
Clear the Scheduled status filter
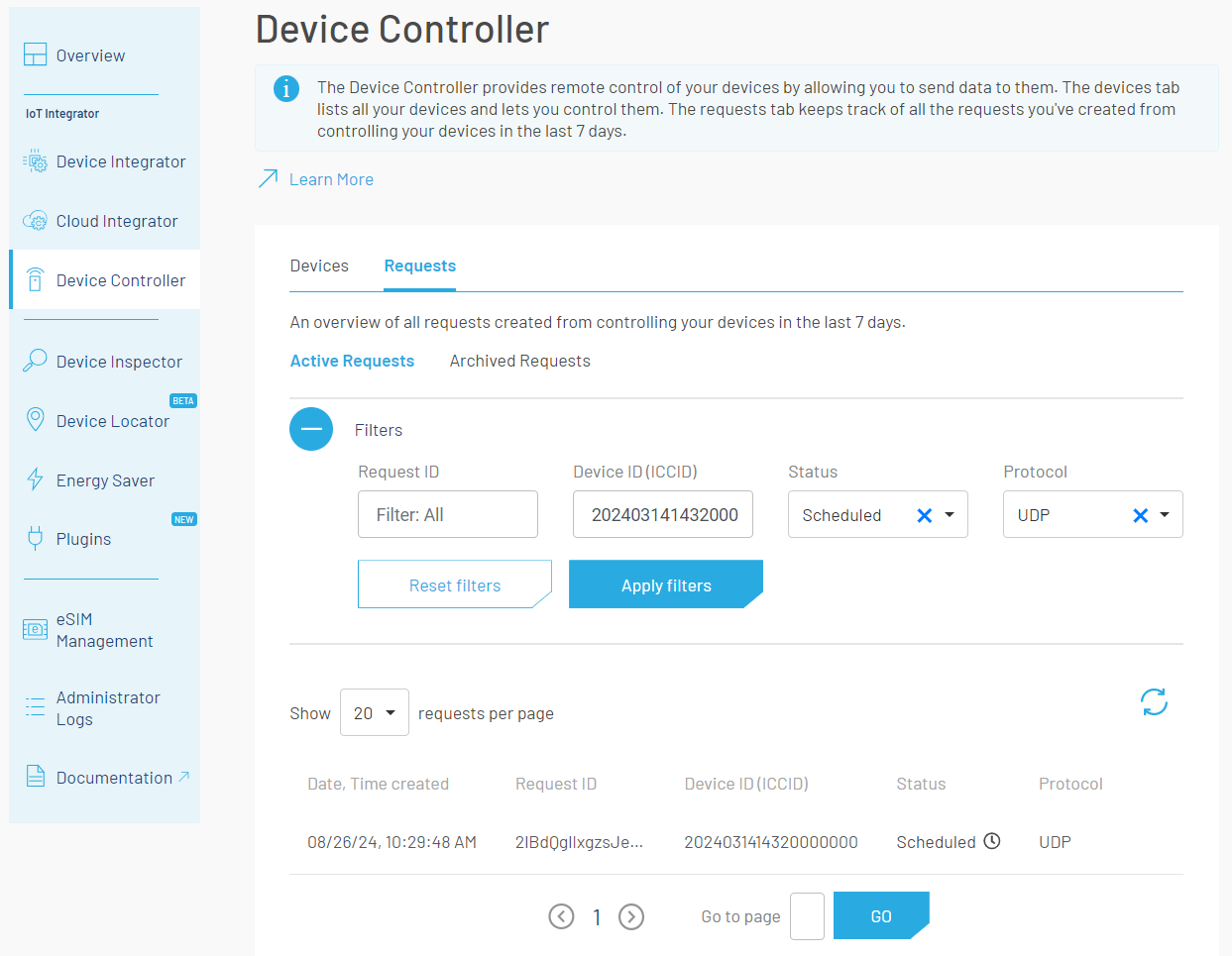tap(924, 515)
